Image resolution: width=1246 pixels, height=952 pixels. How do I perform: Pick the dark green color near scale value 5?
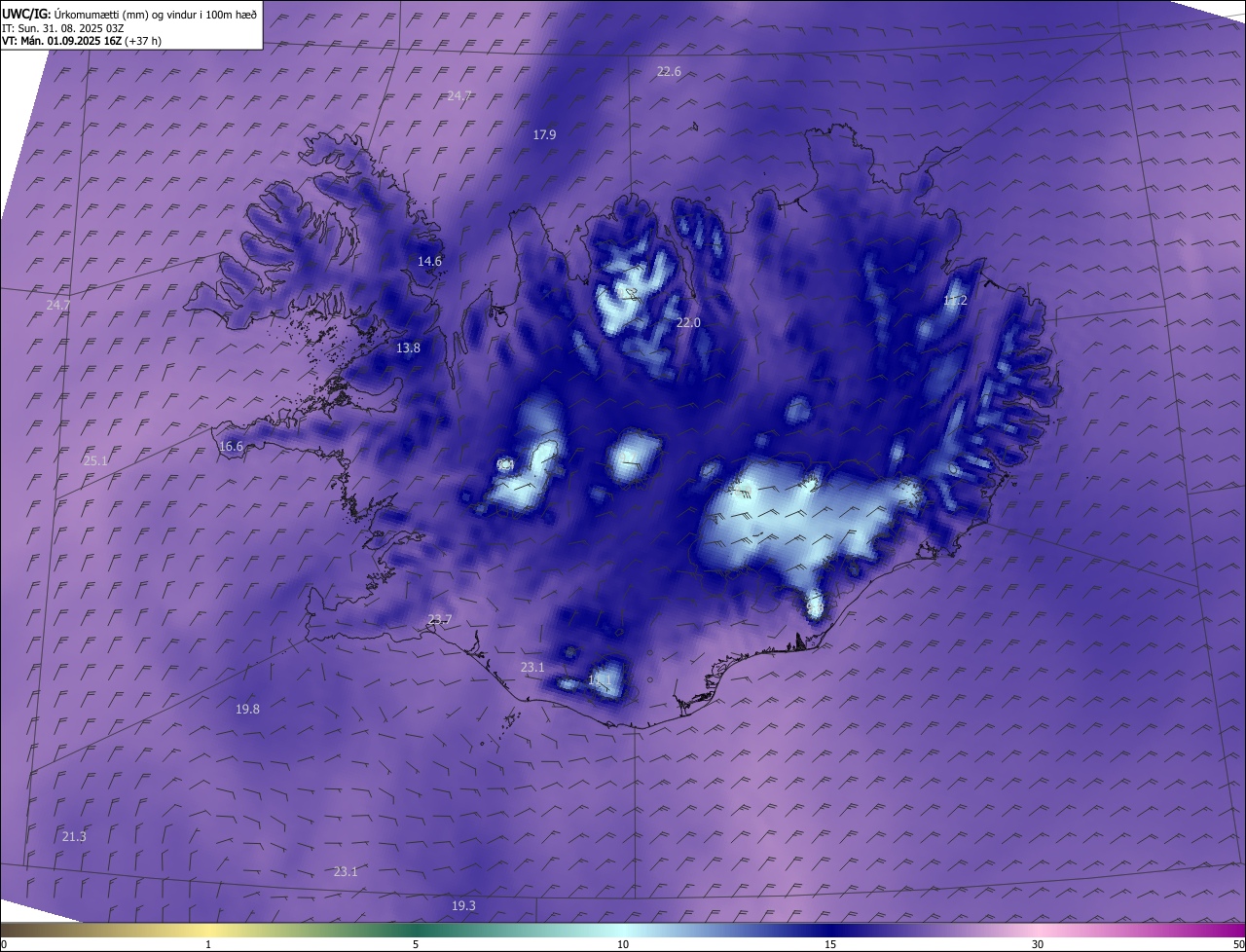pos(416,930)
